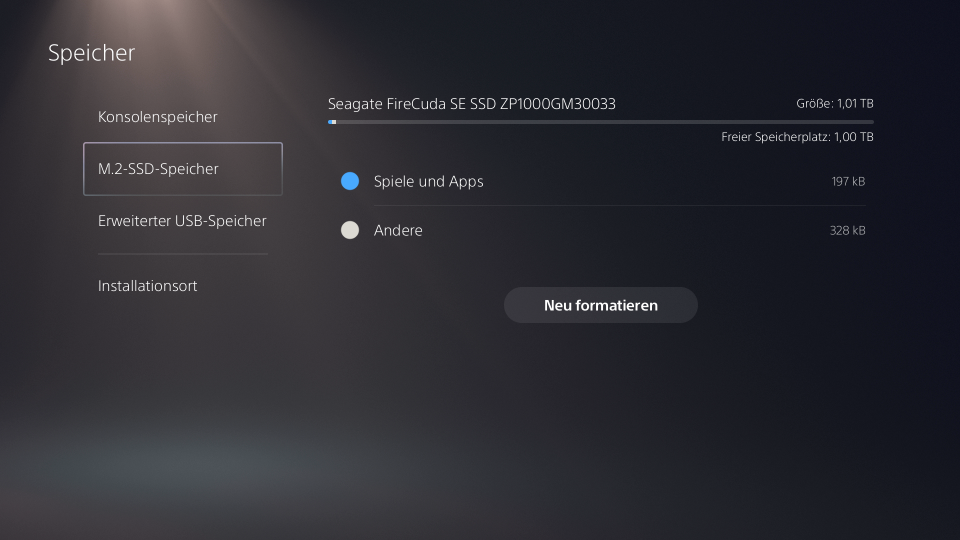
Task: Click the divider line above Installationsort
Action: coord(182,254)
